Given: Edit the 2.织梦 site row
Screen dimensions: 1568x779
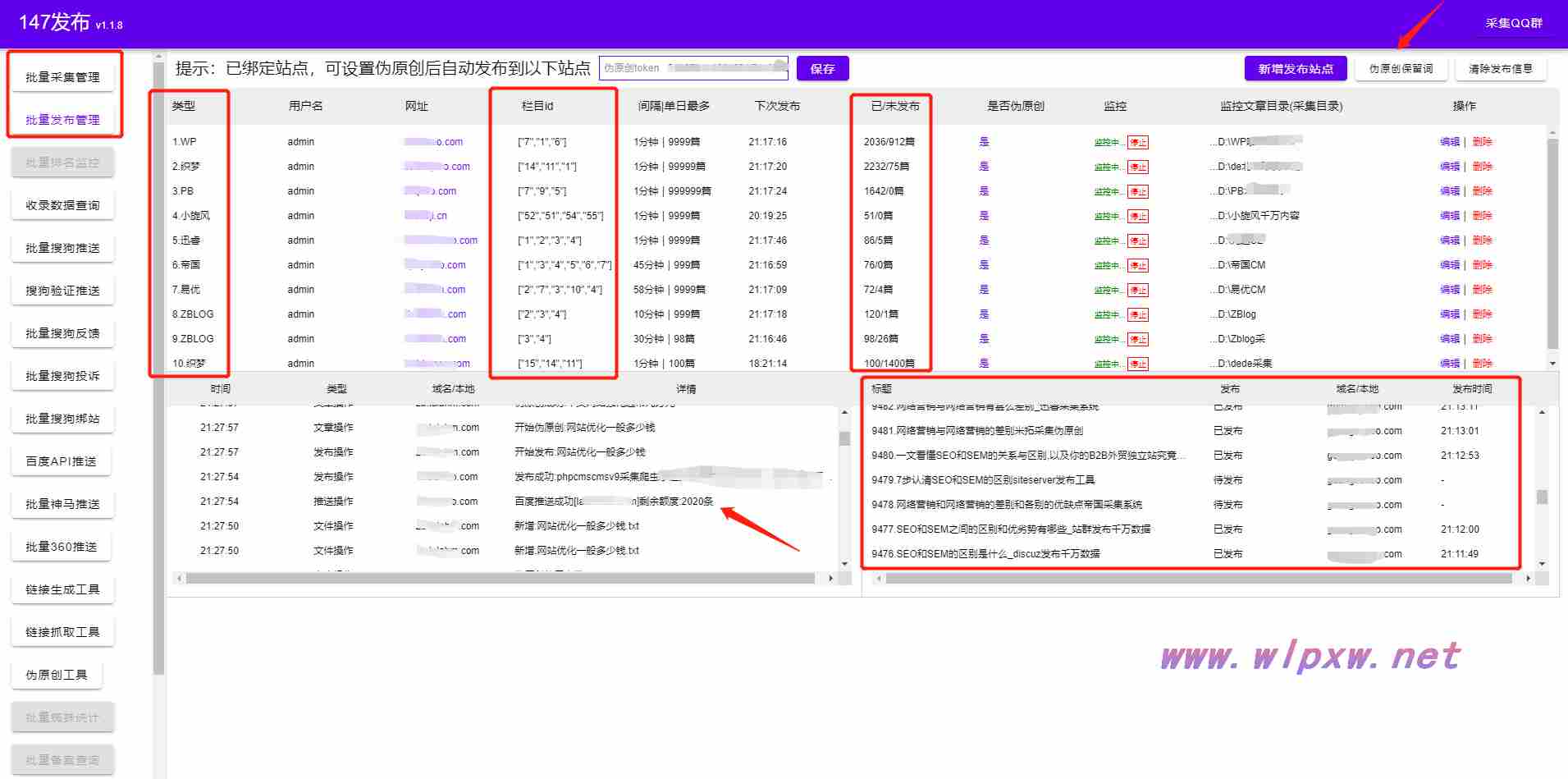Looking at the screenshot, I should coord(1450,167).
